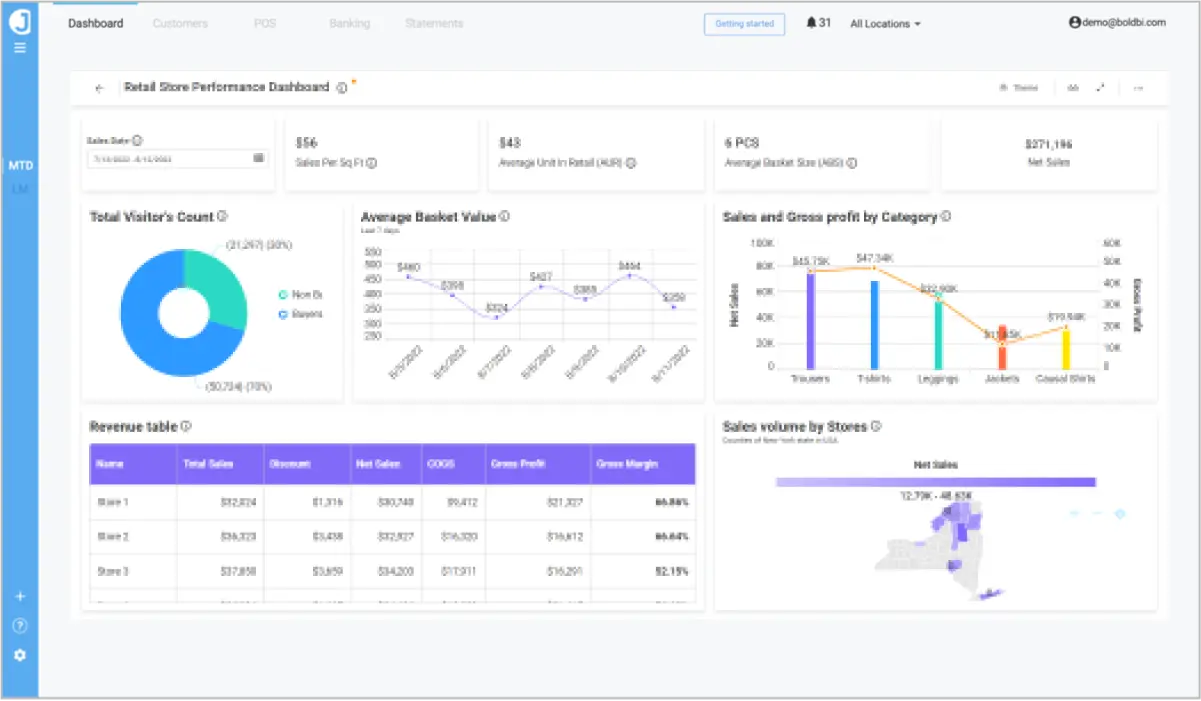This screenshot has width=1201, height=701.
Task: Open the All Locations dropdown
Action: (x=884, y=23)
